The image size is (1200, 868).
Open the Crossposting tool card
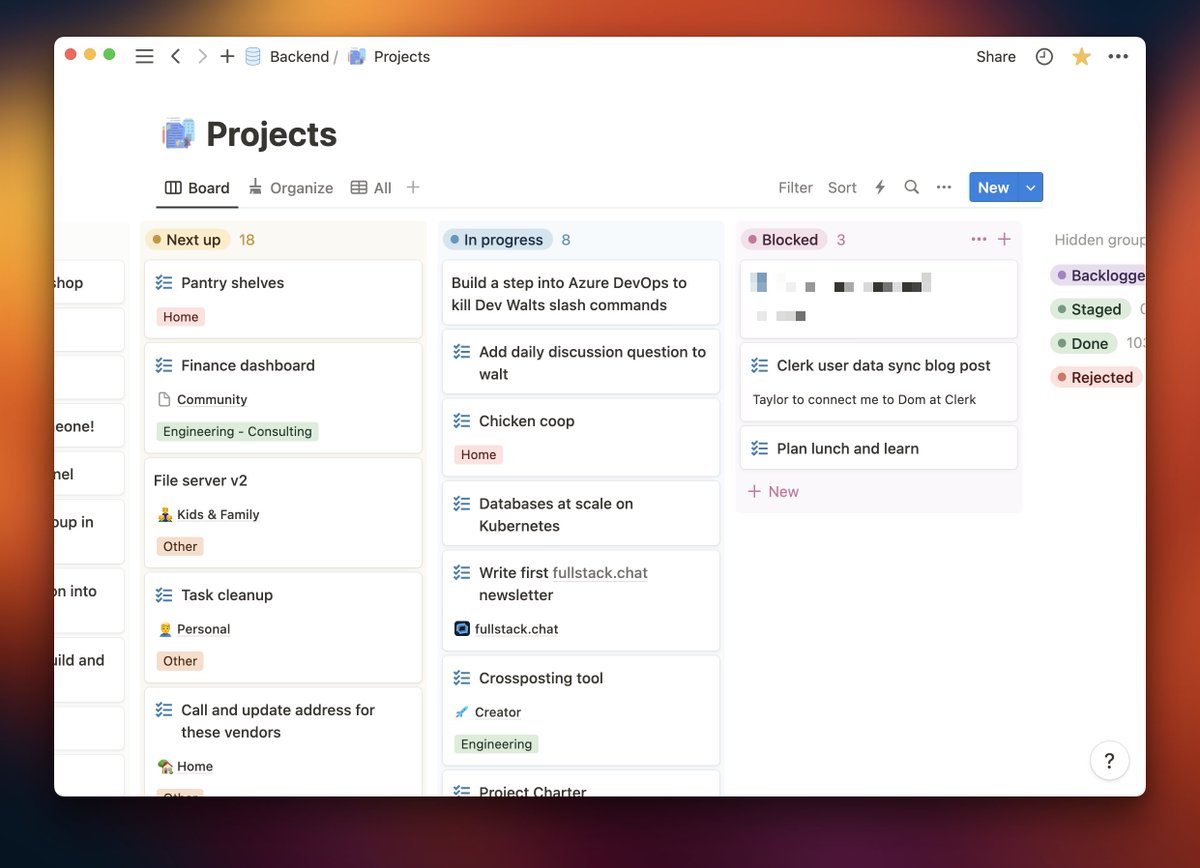coord(581,710)
